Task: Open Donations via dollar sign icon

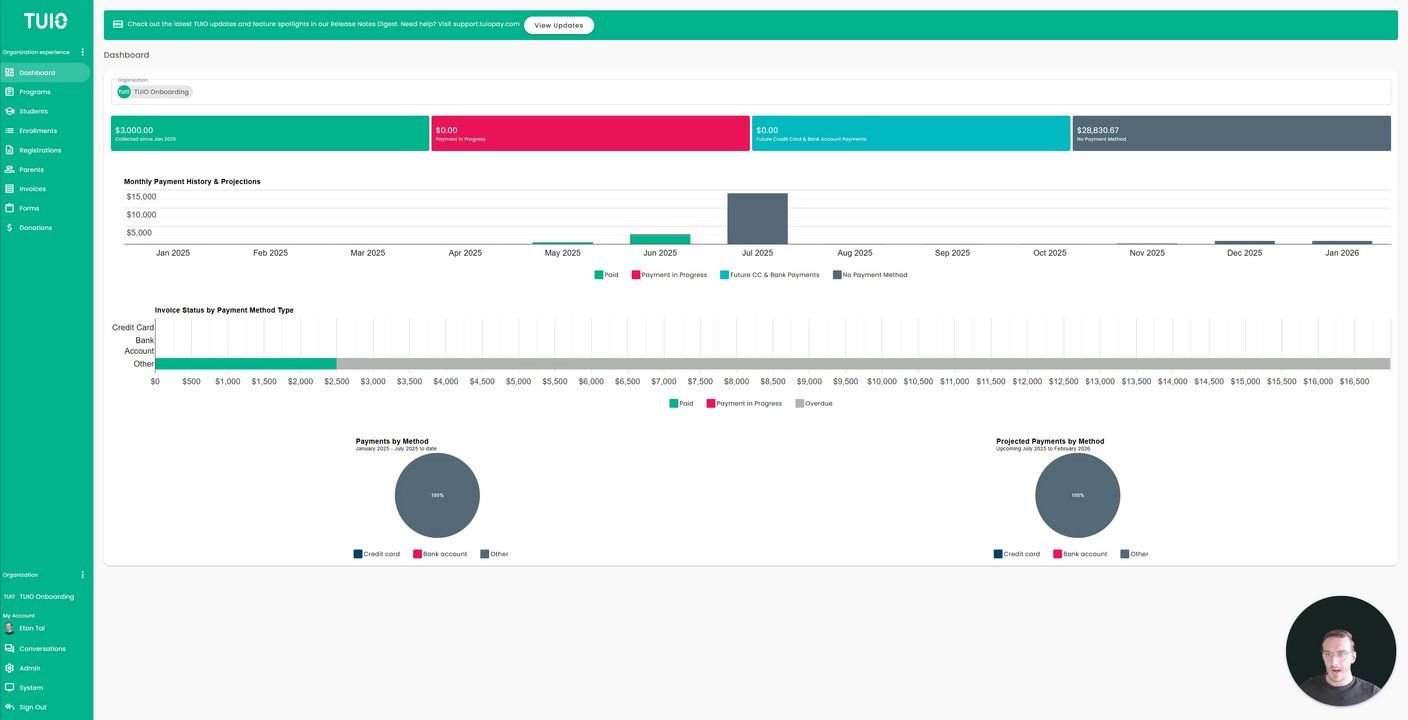Action: click(x=9, y=228)
